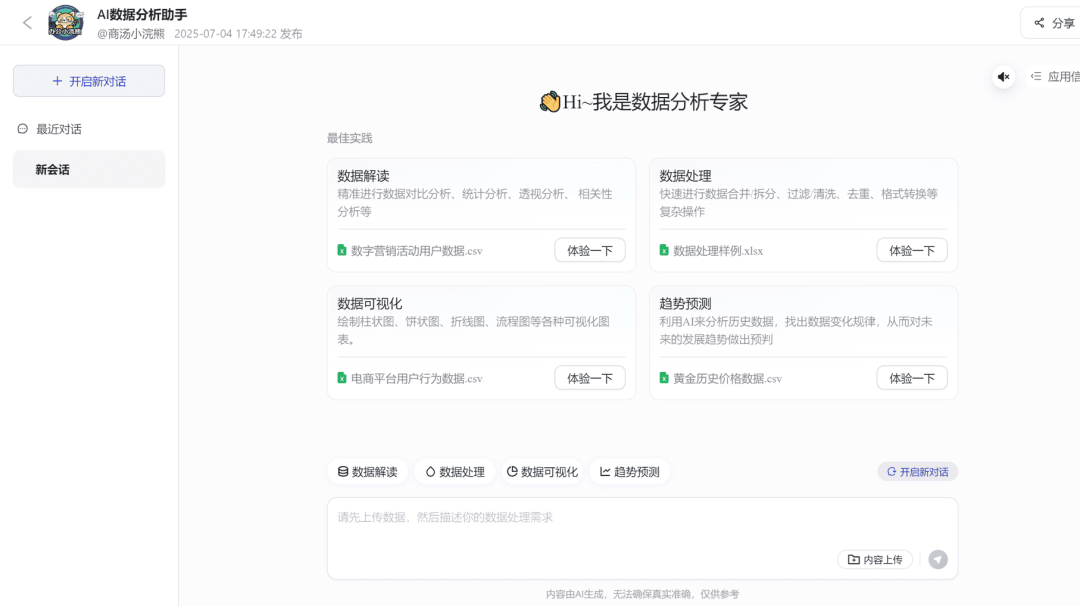Select the 数据处理 card title
This screenshot has width=1080, height=607.
[x=685, y=176]
